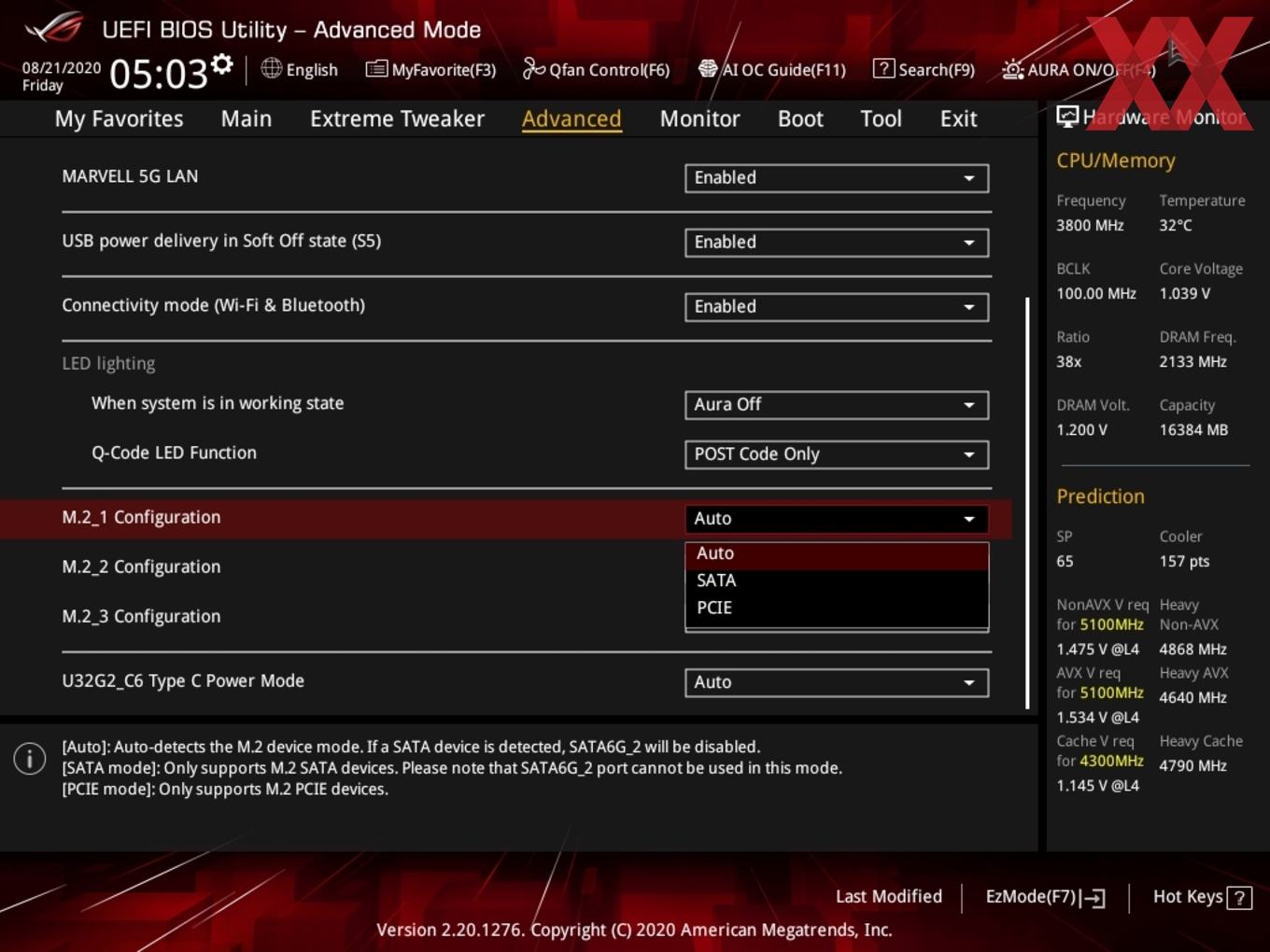Open Q-Code LED Function dropdown
Image resolution: width=1270 pixels, height=952 pixels.
837,455
